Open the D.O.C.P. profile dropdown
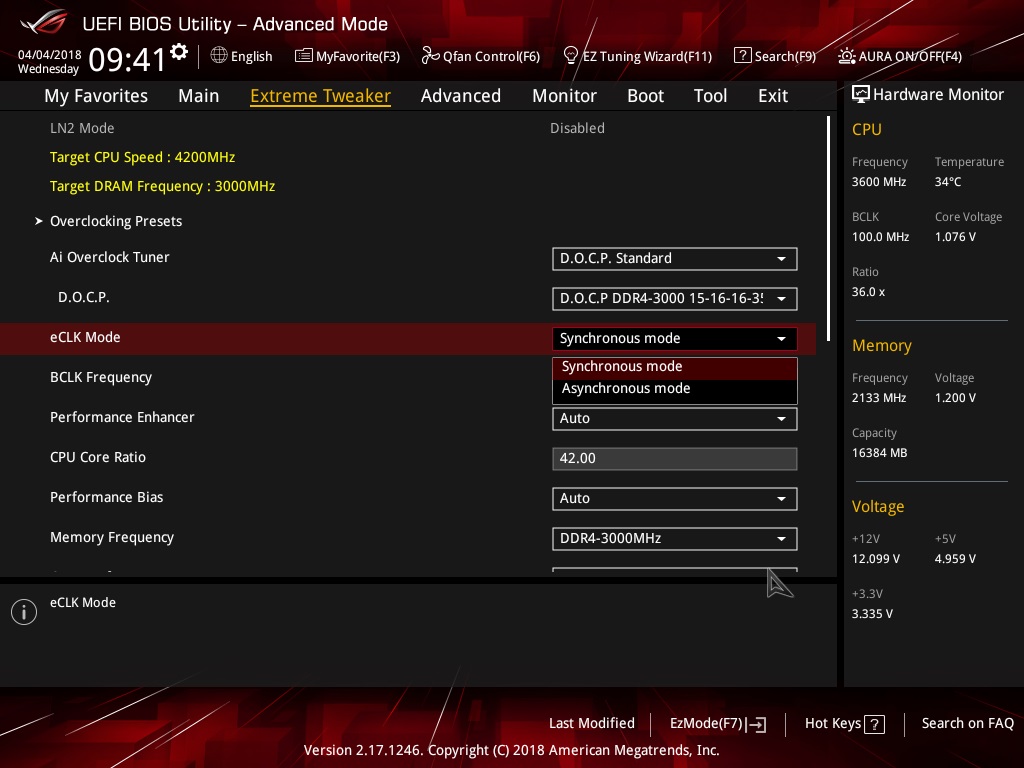Viewport: 1024px width, 768px height. [x=675, y=298]
